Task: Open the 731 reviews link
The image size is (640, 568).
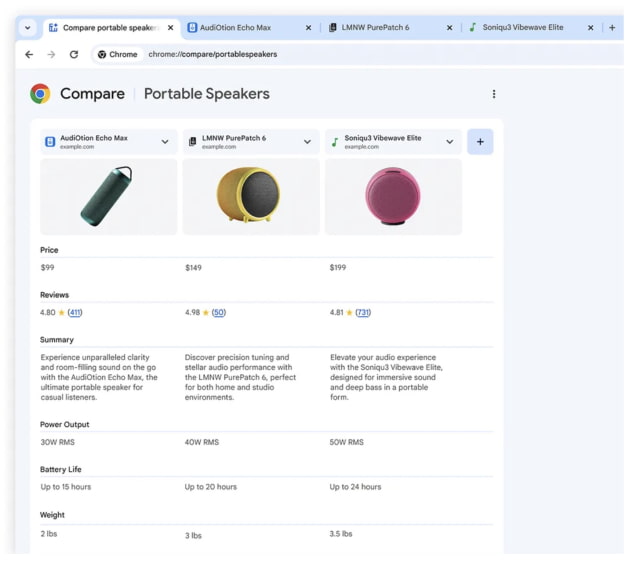Action: click(x=363, y=313)
